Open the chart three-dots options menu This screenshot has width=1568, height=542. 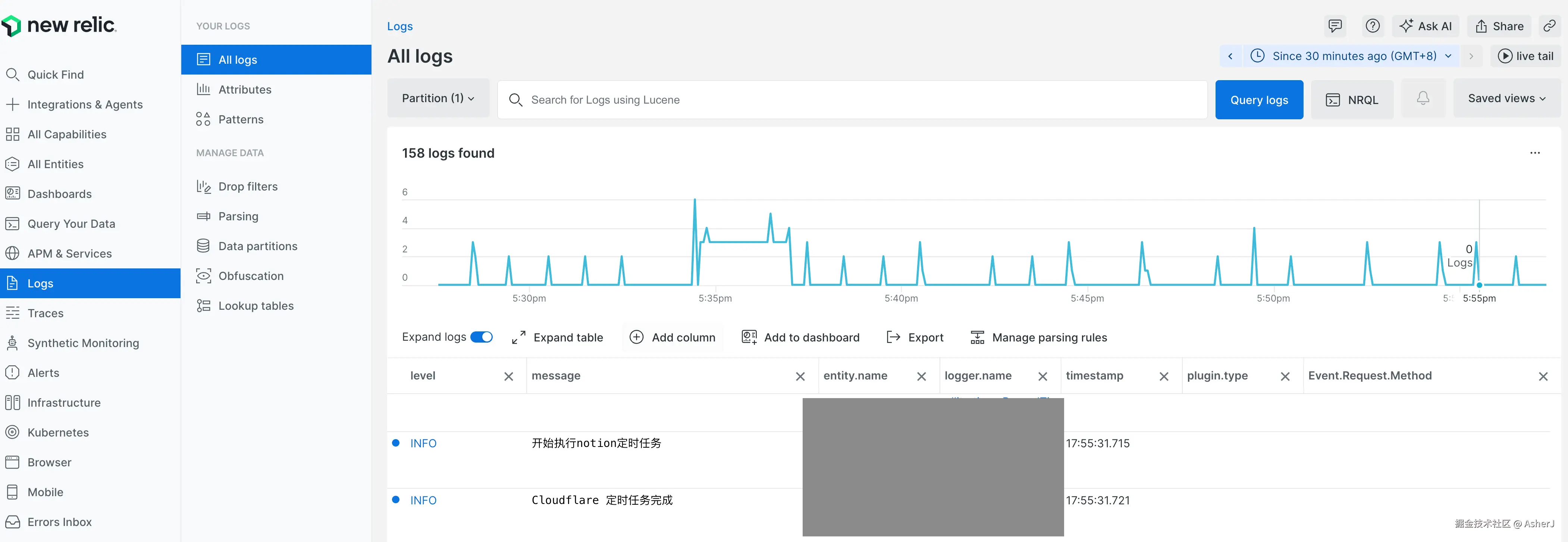pos(1534,153)
